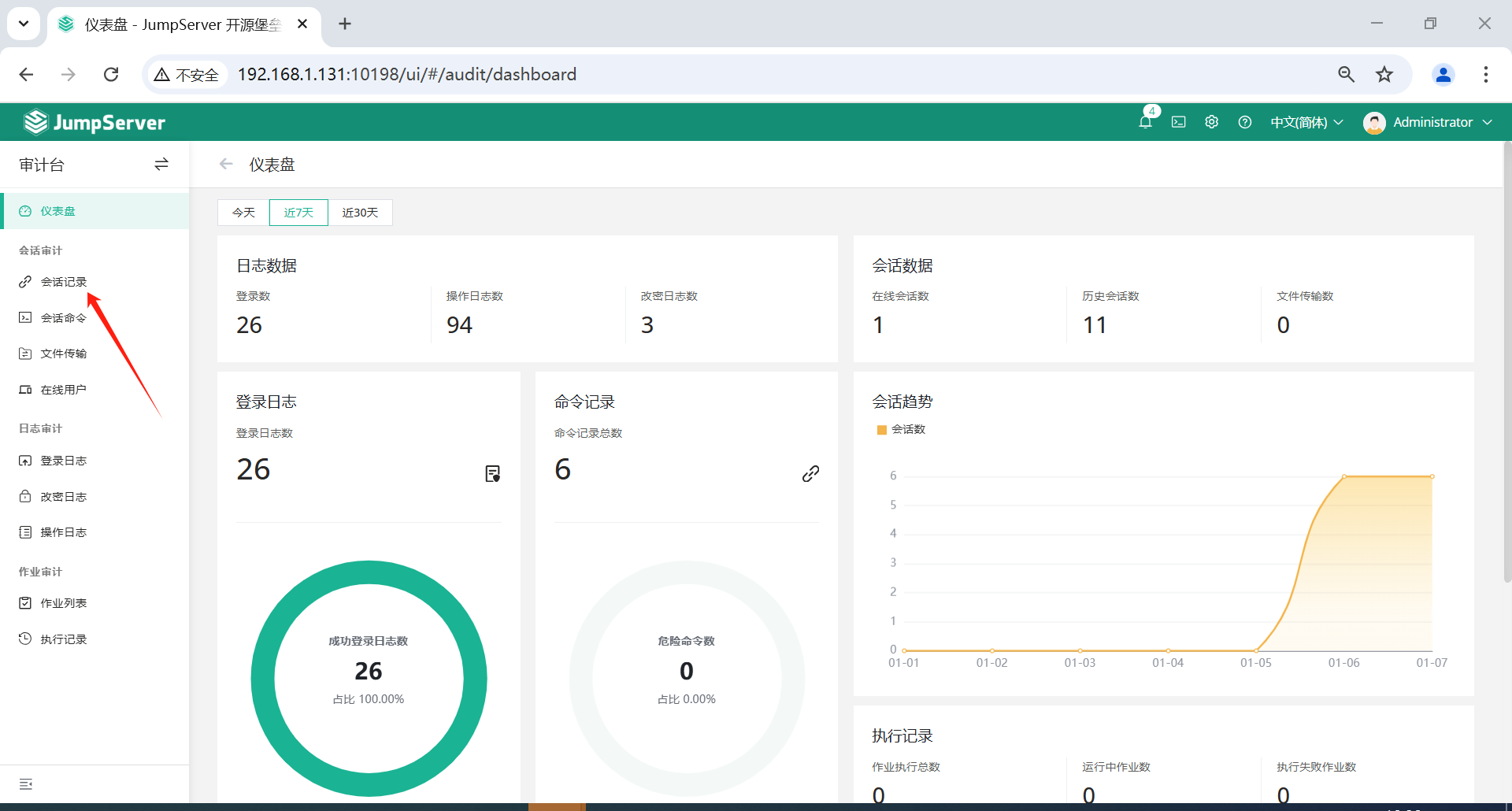
Task: Open 作业列表 in the sidebar
Action: [x=94, y=603]
